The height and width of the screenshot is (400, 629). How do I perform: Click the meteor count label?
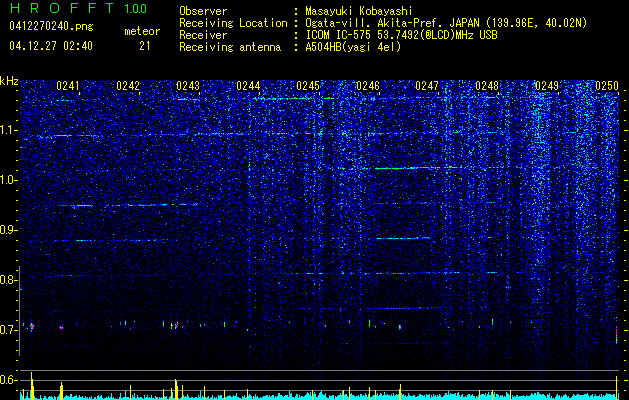point(142,31)
